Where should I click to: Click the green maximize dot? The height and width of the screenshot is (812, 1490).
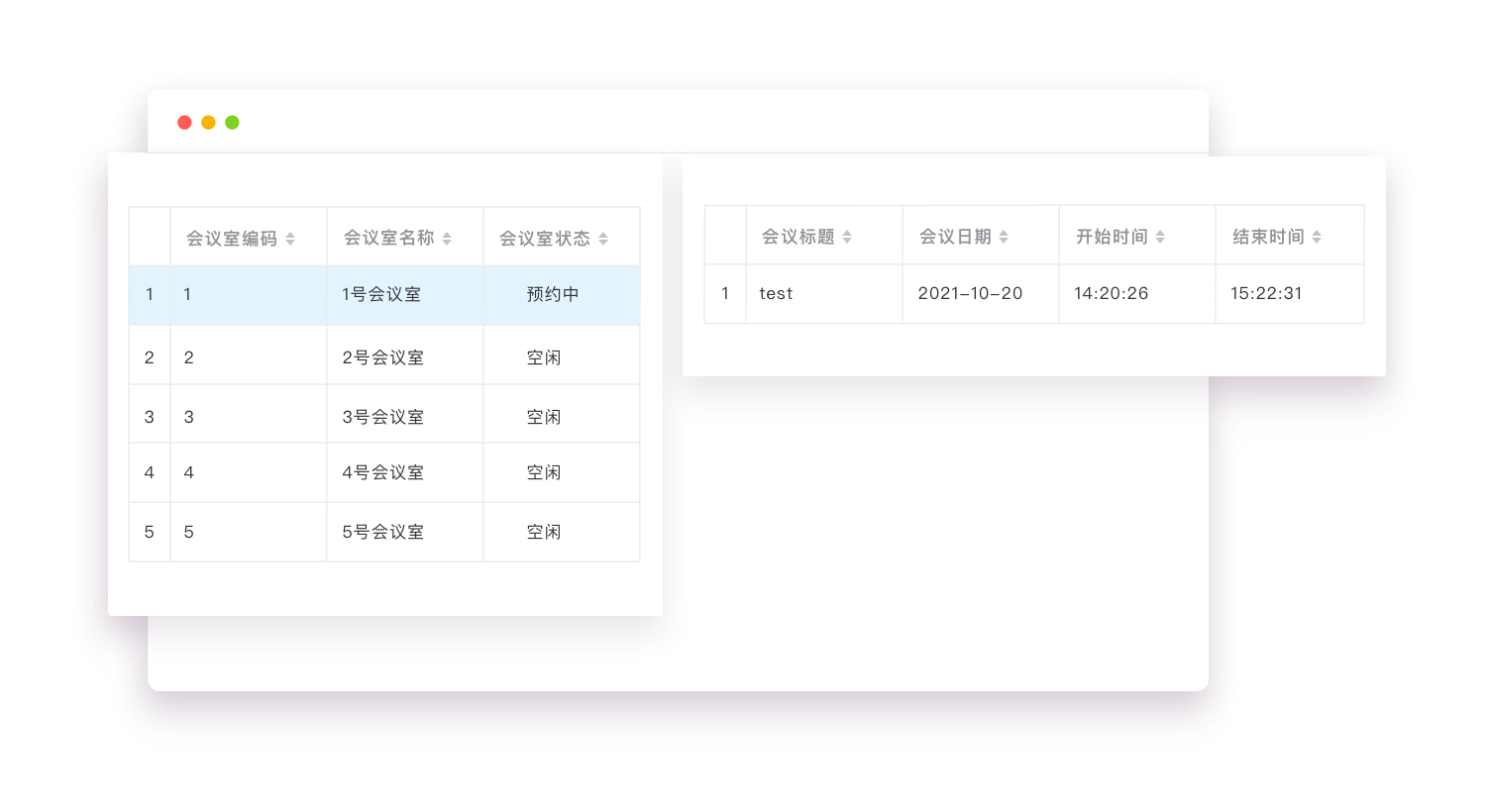coord(232,123)
